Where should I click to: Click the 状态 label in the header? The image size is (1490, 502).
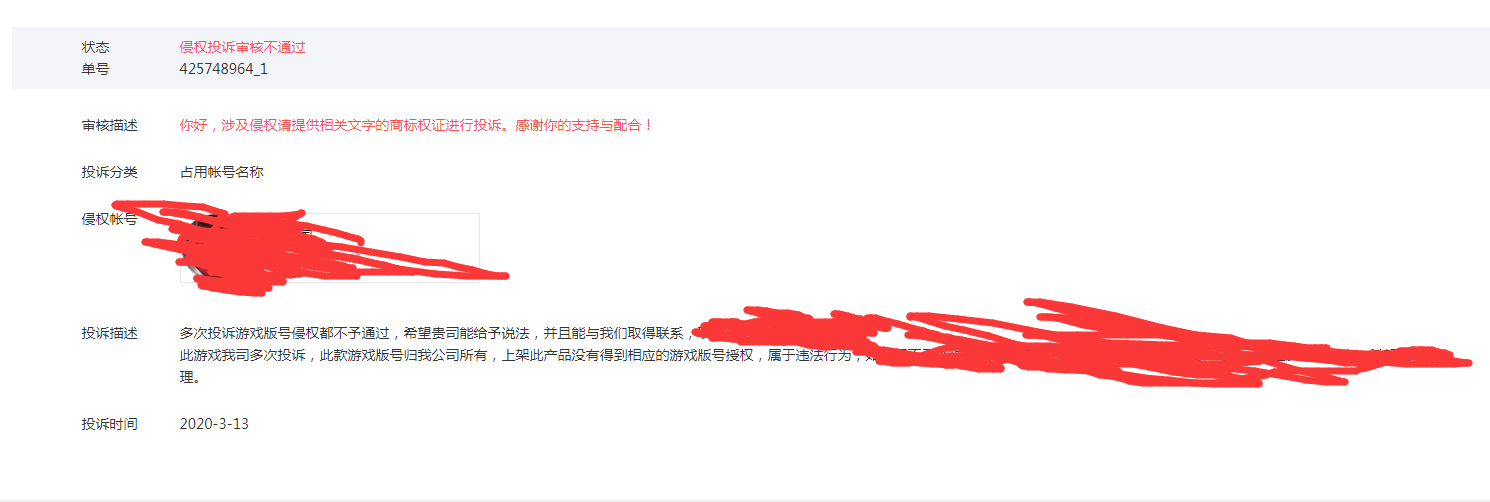point(96,47)
